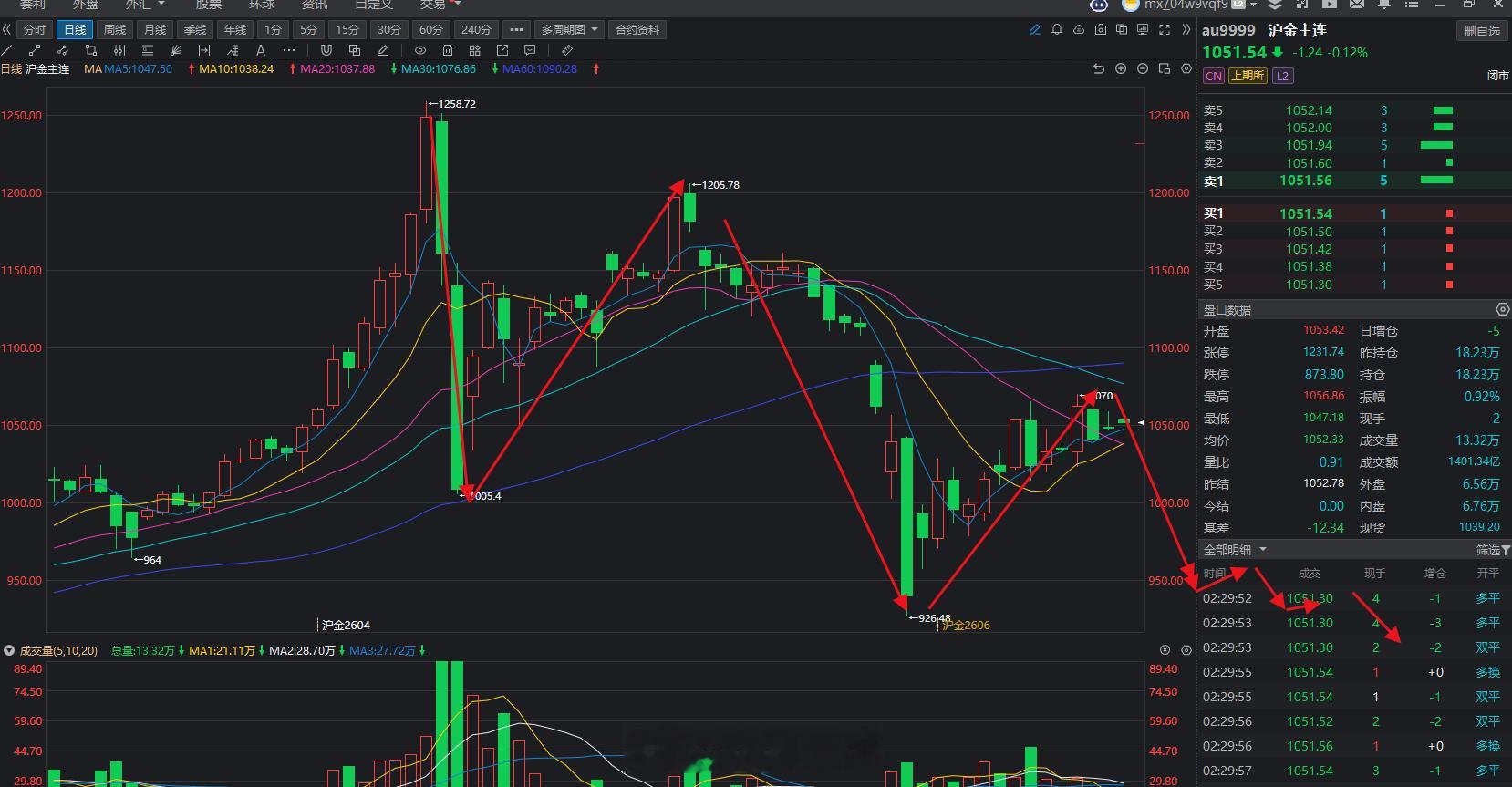The width and height of the screenshot is (1512, 787).
Task: Click the pencil edit drawing icon
Action: [x=383, y=50]
